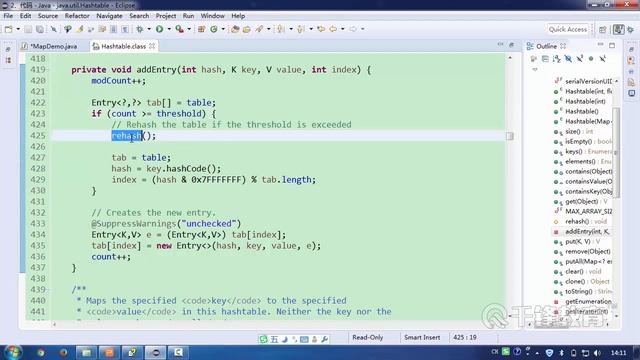Open the Edit menu

pos(25,16)
